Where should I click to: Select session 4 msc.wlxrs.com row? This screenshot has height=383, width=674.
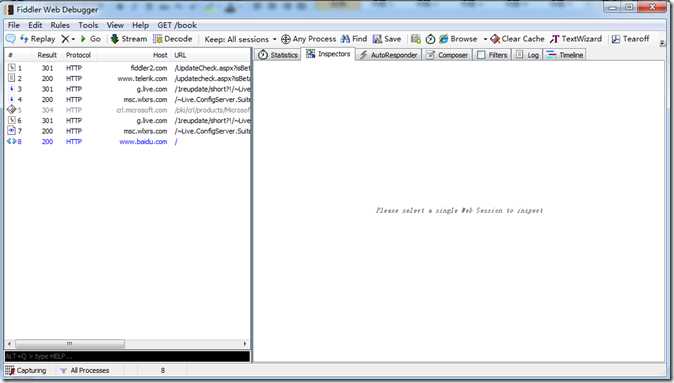(x=128, y=99)
